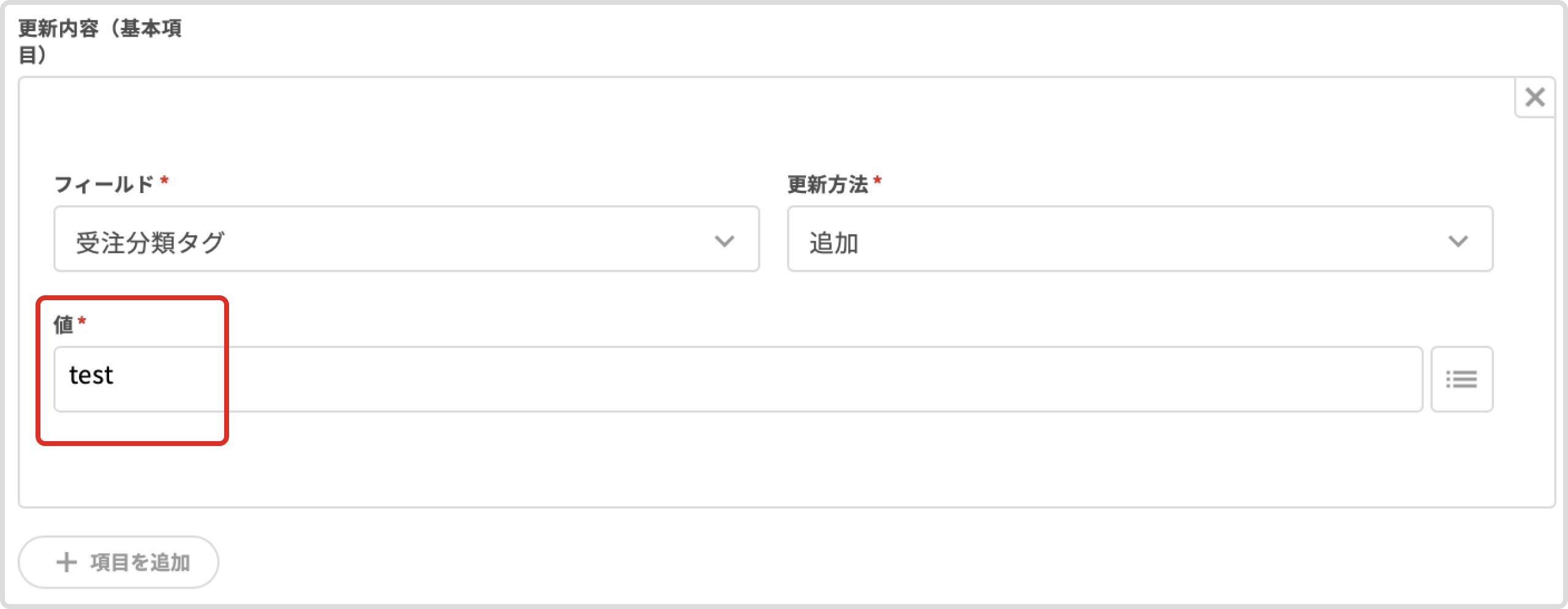Click the selected value 追加
Image resolution: width=1568 pixels, height=609 pixels.
click(834, 243)
